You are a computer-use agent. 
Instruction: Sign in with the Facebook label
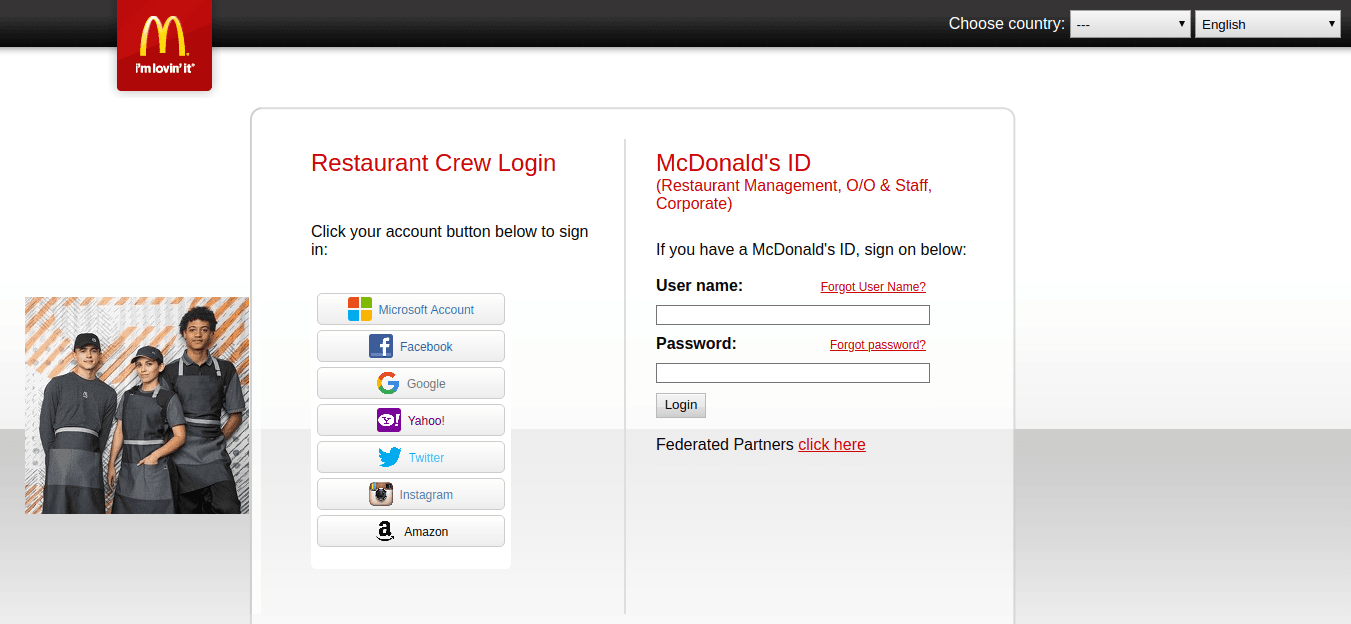(426, 346)
